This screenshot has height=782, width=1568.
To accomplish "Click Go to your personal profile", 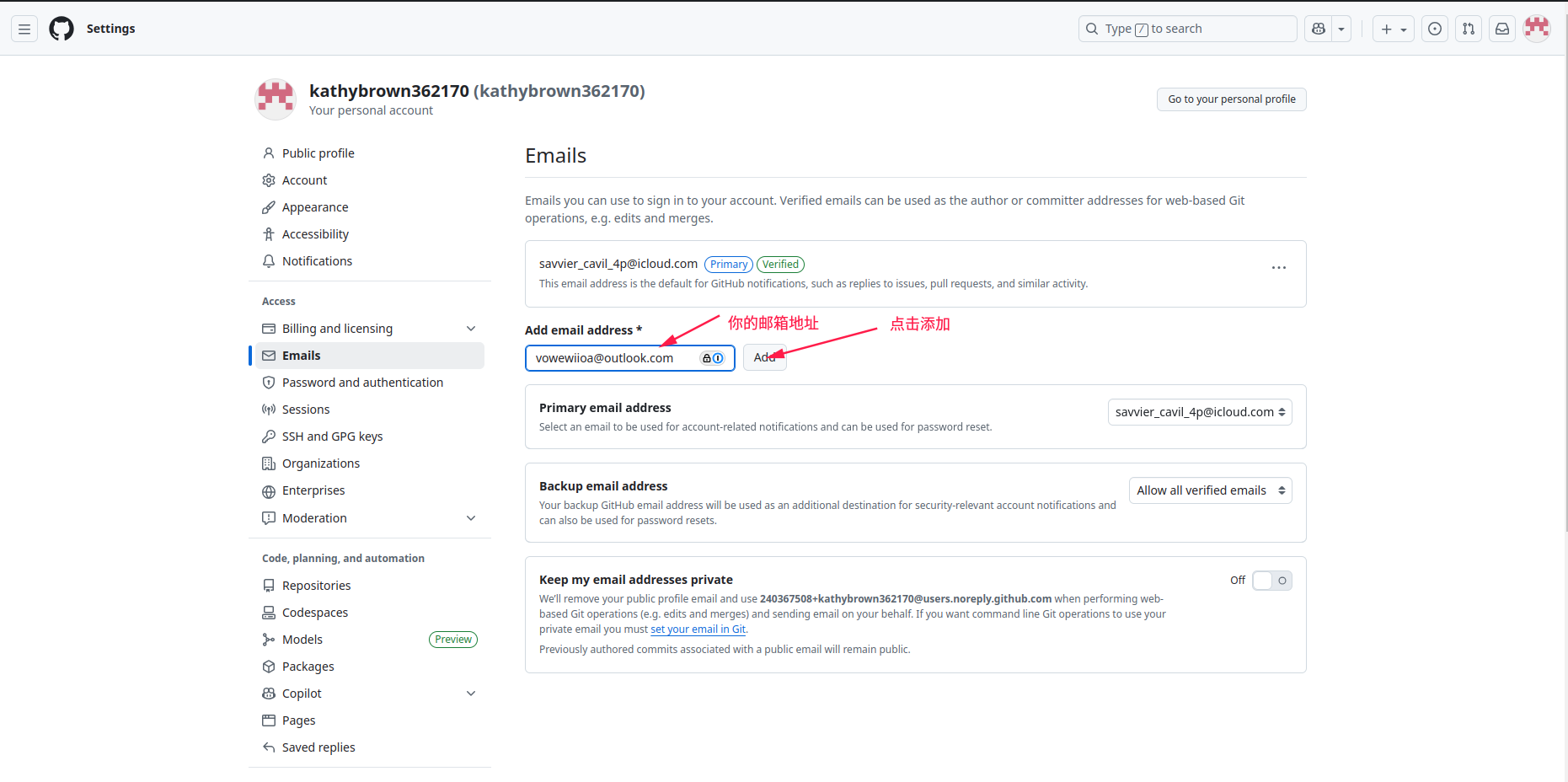I will click(x=1231, y=99).
